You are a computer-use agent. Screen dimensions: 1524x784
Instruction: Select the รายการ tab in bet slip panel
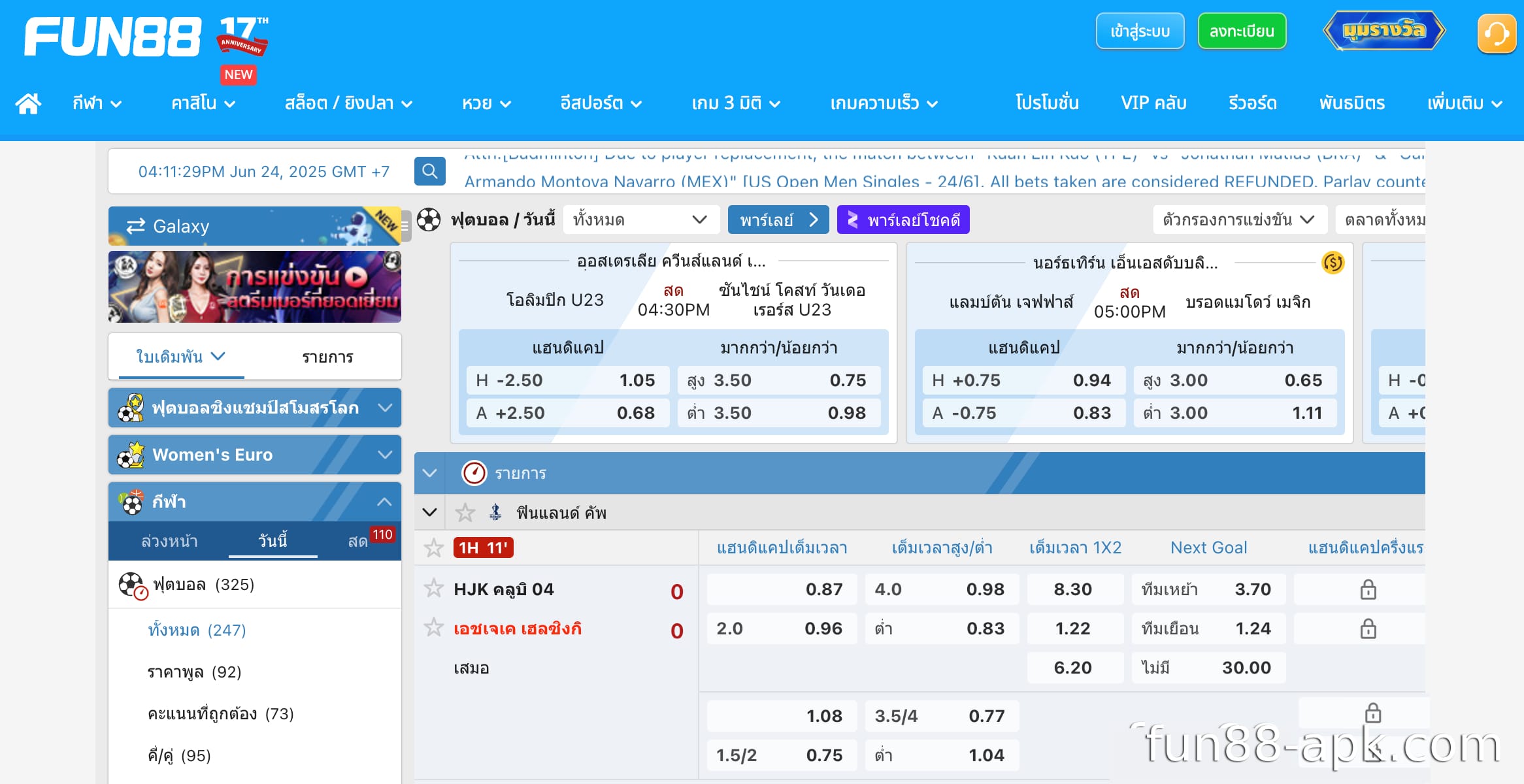click(x=327, y=357)
